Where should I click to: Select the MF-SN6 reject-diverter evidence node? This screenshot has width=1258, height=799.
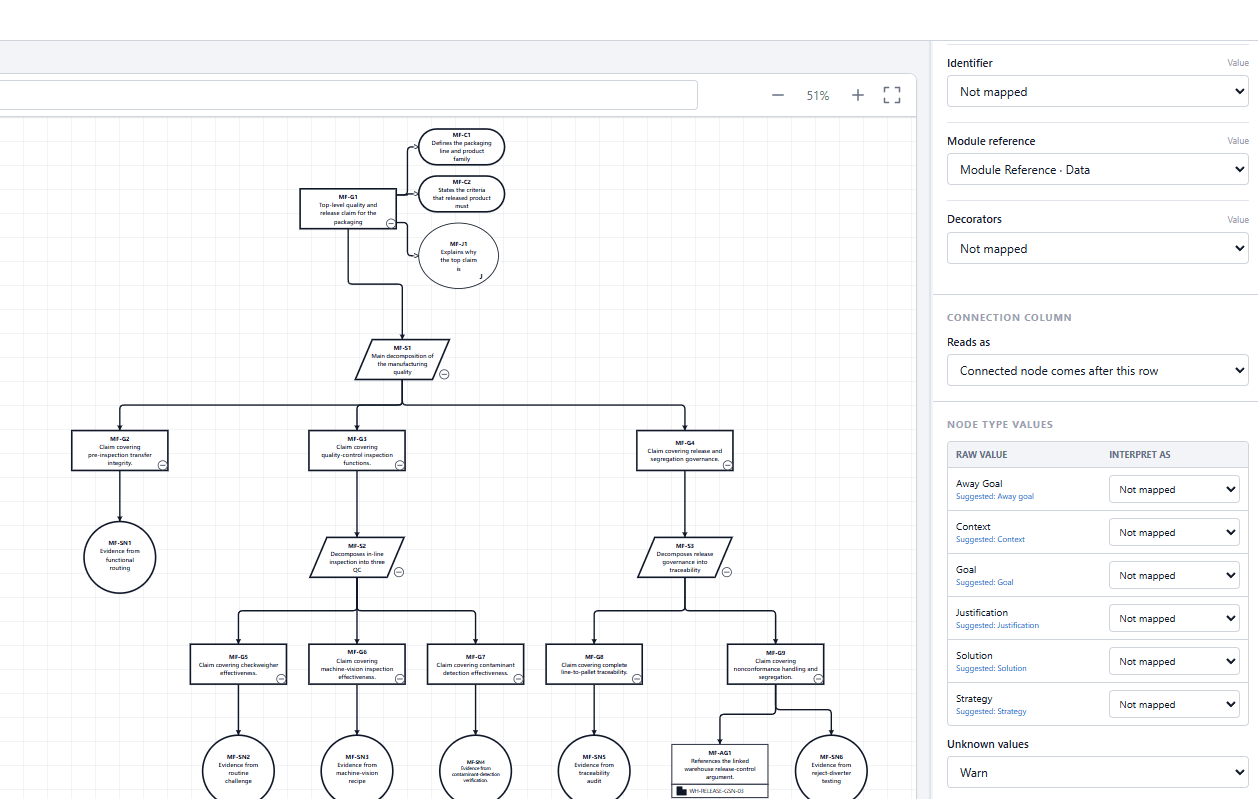[831, 769]
